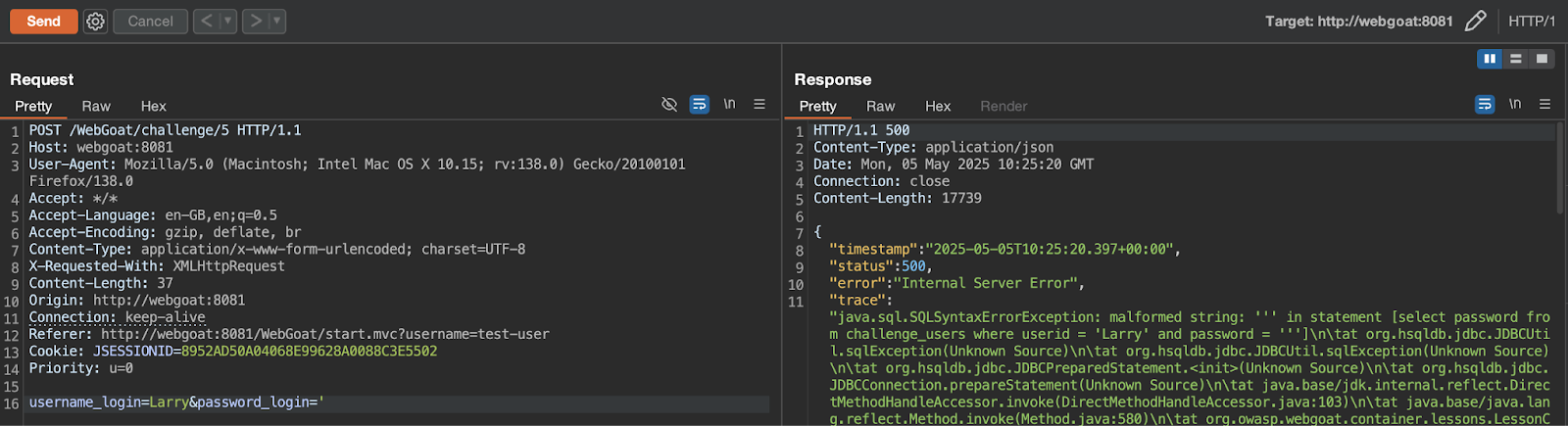The height and width of the screenshot is (426, 1568).
Task: Click the X-Requested-With: XMLHttpRequest header
Action: point(157,266)
